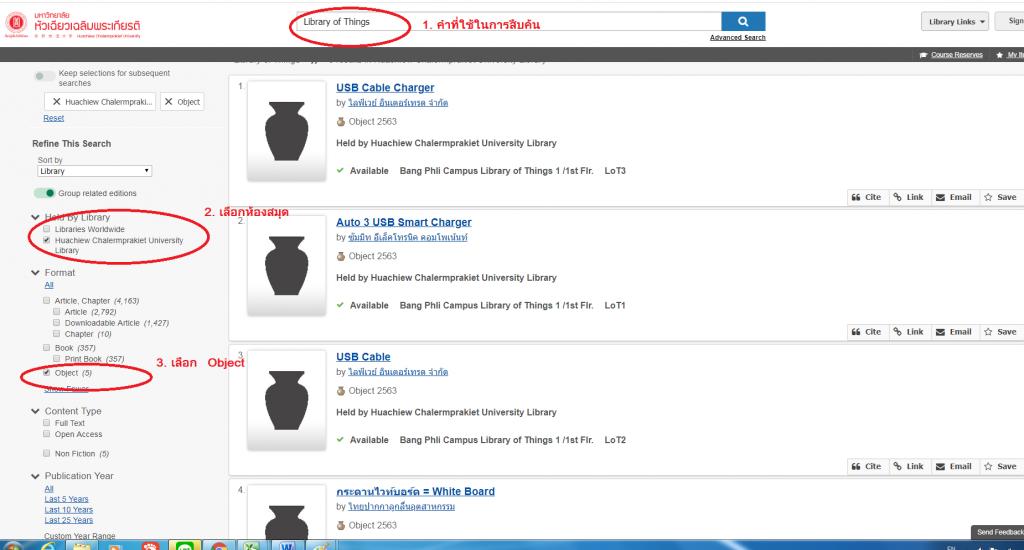This screenshot has height=550, width=1024.
Task: Check the Full Text checkbox
Action: [x=46, y=423]
